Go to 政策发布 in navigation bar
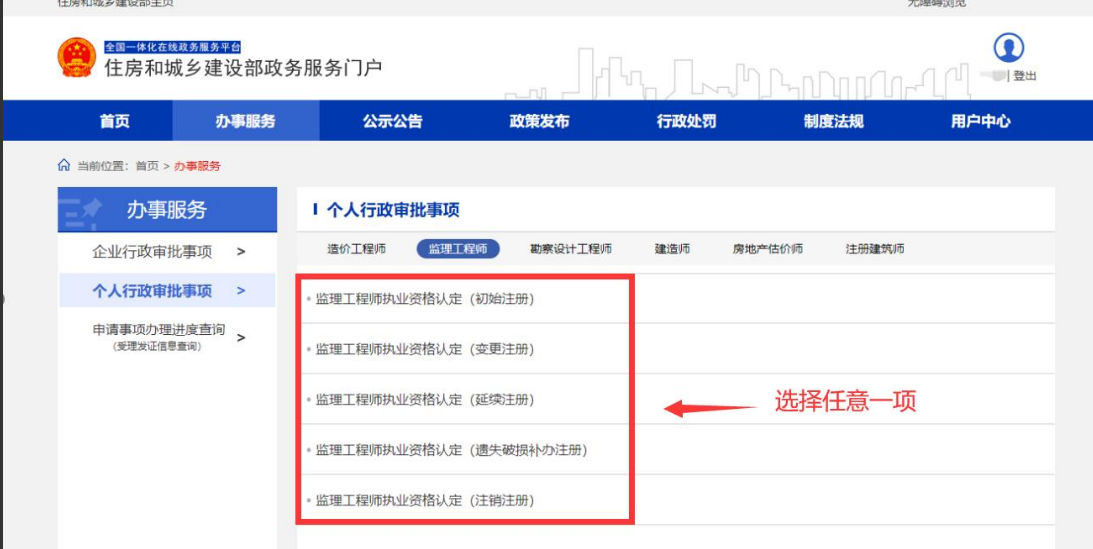This screenshot has height=549, width=1093. click(539, 121)
